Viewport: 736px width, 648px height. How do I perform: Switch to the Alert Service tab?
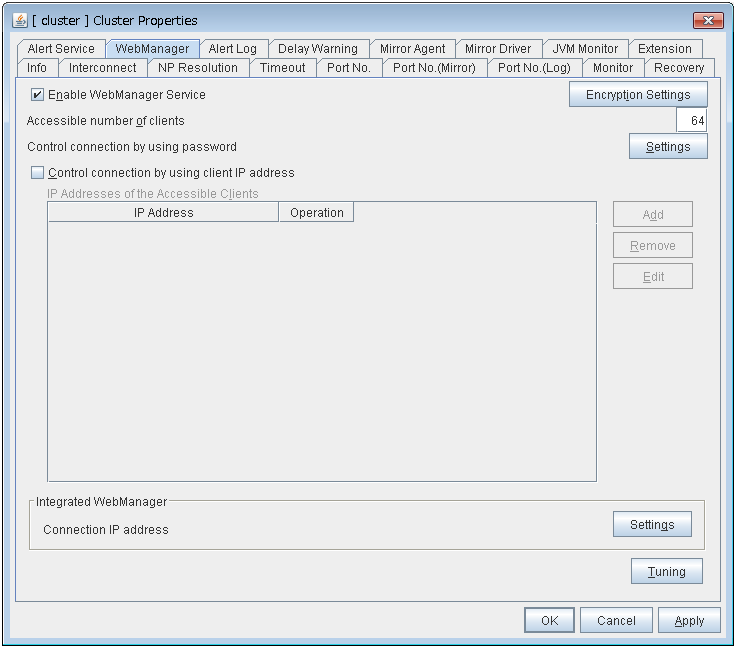(x=61, y=49)
